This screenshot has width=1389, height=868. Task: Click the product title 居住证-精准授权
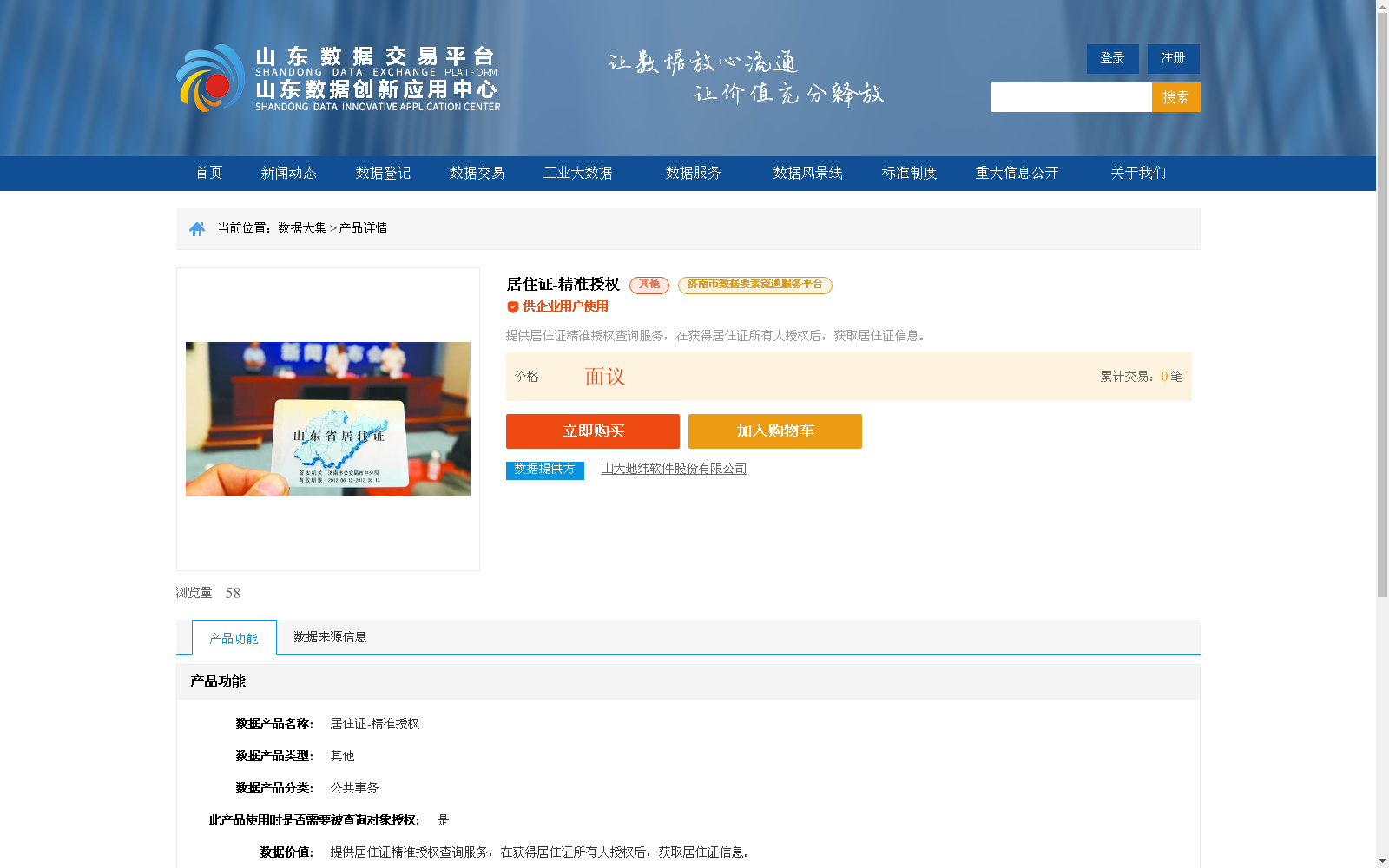563,285
